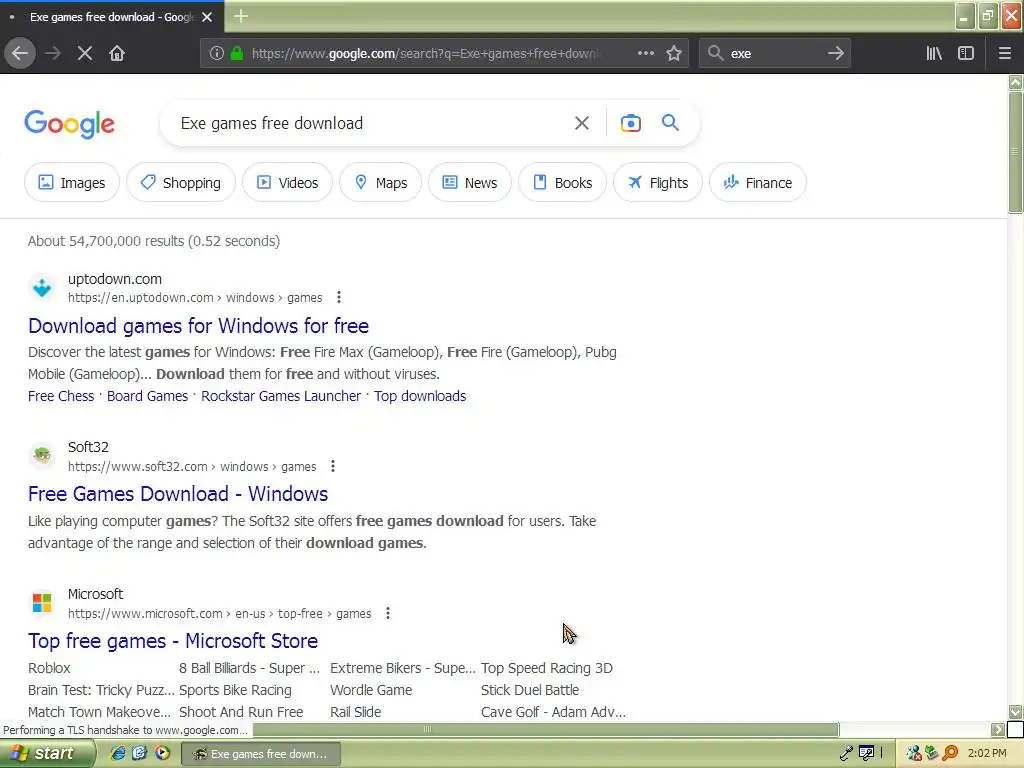Bookmark this page with the star
Image resolution: width=1024 pixels, height=768 pixels.
coord(674,54)
